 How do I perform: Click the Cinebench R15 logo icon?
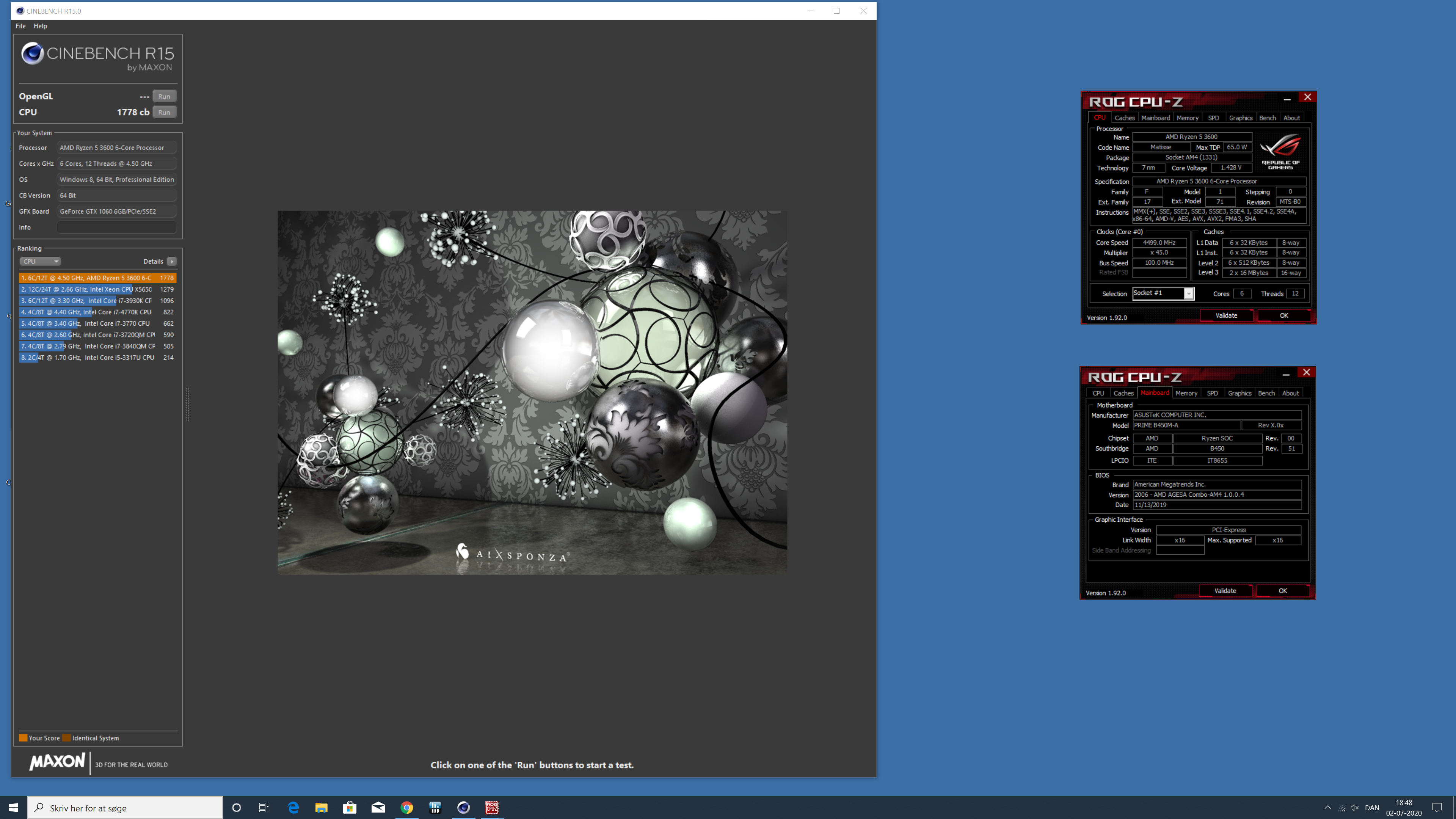click(32, 54)
